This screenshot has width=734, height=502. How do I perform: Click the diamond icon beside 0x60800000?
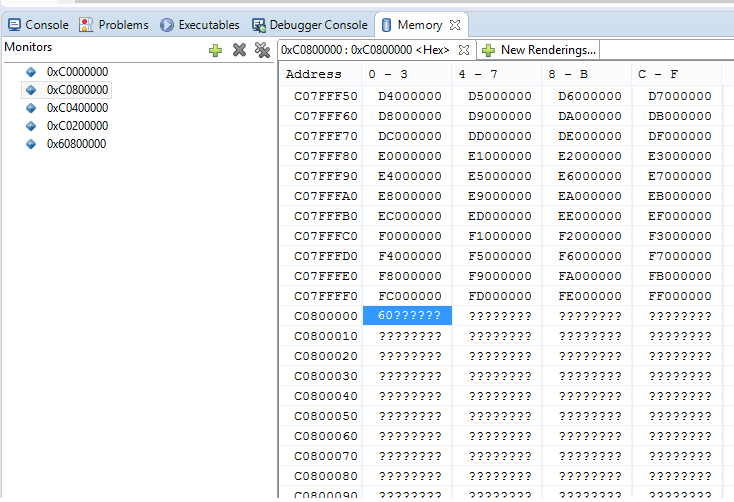point(31,144)
